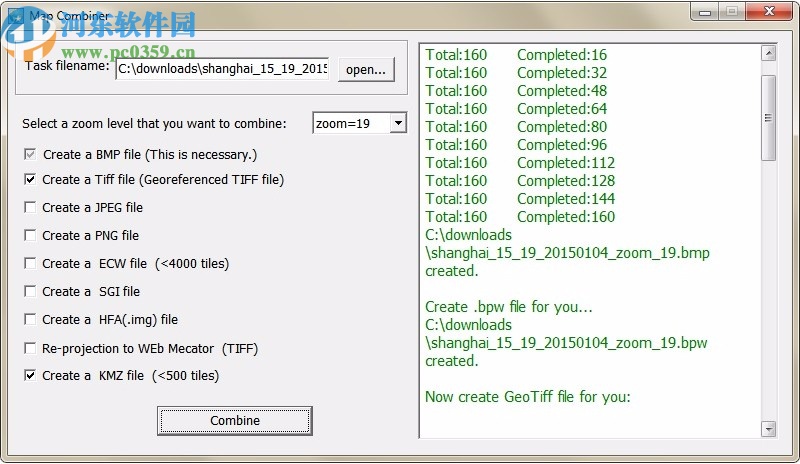This screenshot has height=464, width=800.
Task: Enable Create a PNG file
Action: pyautogui.click(x=30, y=235)
